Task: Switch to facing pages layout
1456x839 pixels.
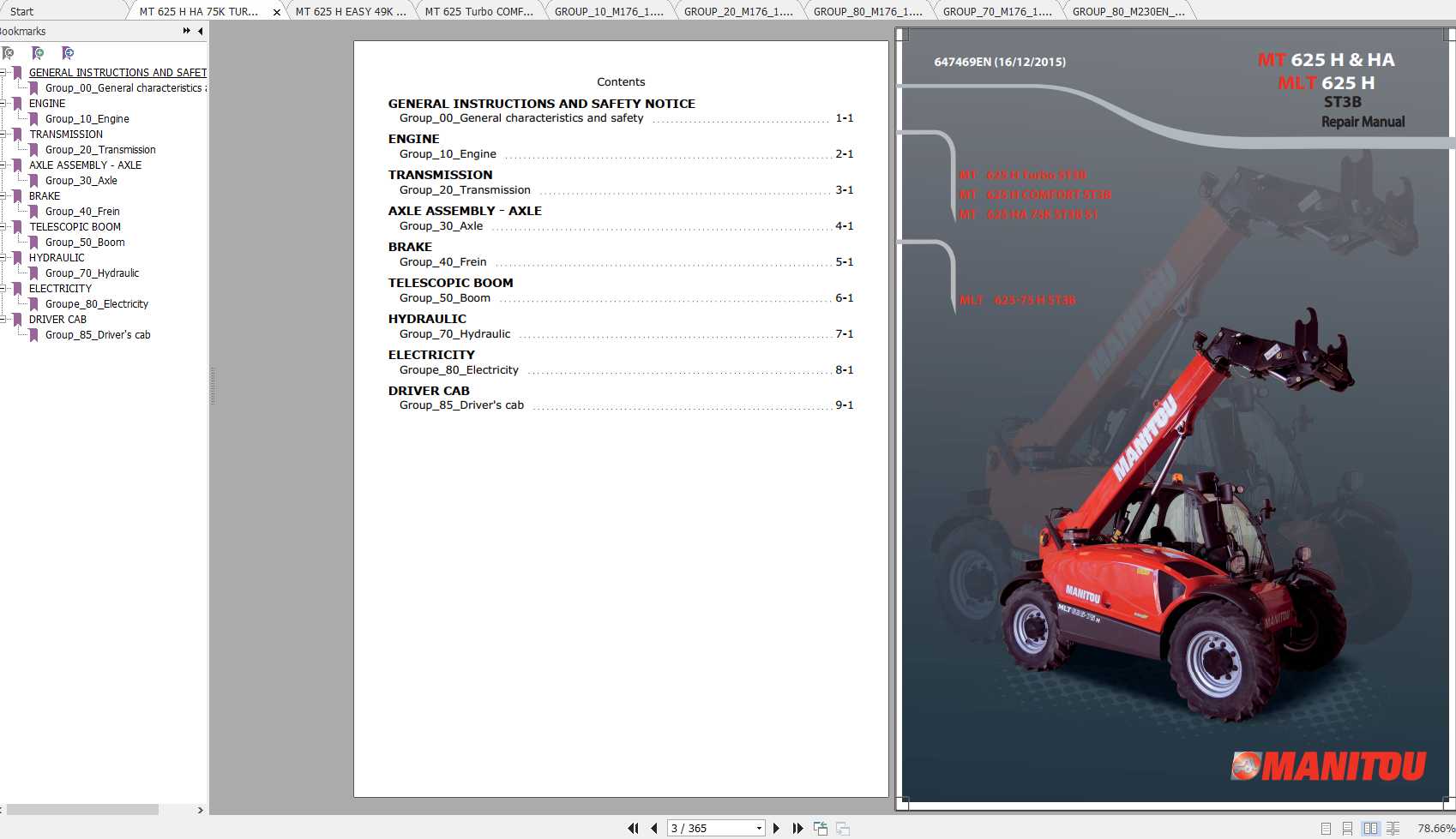Action: (x=1370, y=829)
